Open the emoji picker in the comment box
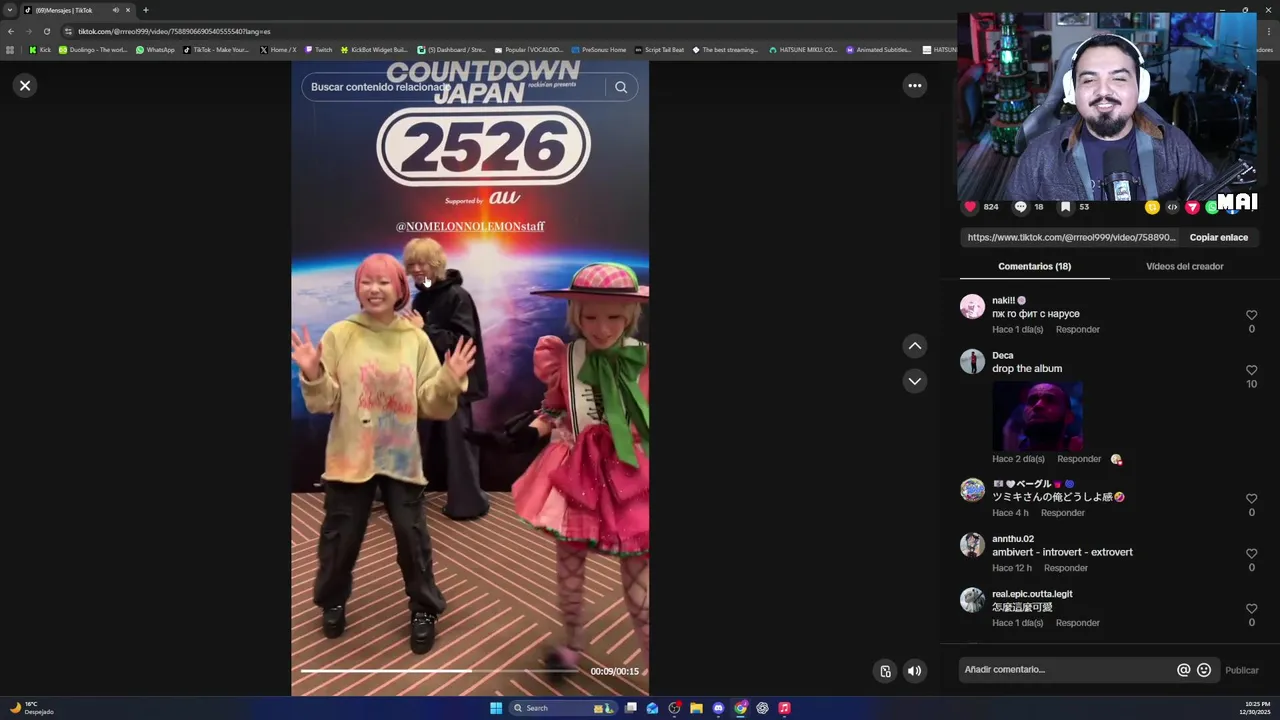Viewport: 1280px width, 720px height. point(1204,670)
